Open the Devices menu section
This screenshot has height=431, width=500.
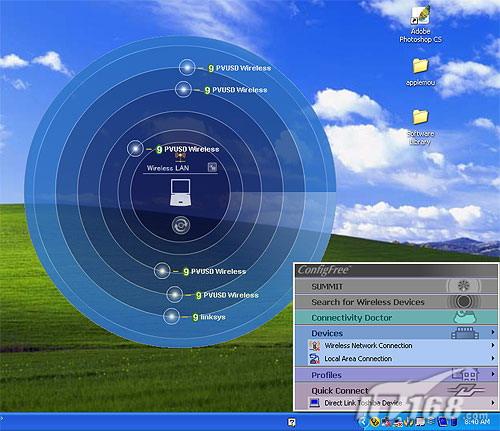396,333
